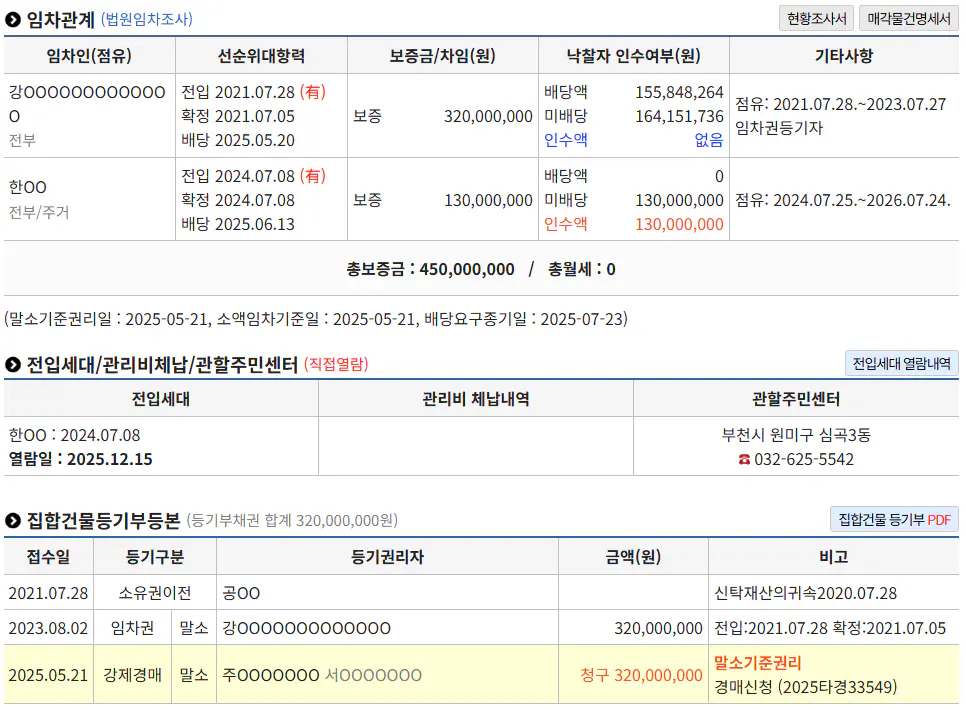966x710 pixels.
Task: Click the 배당 2025.06.13 entry
Action: point(238,224)
